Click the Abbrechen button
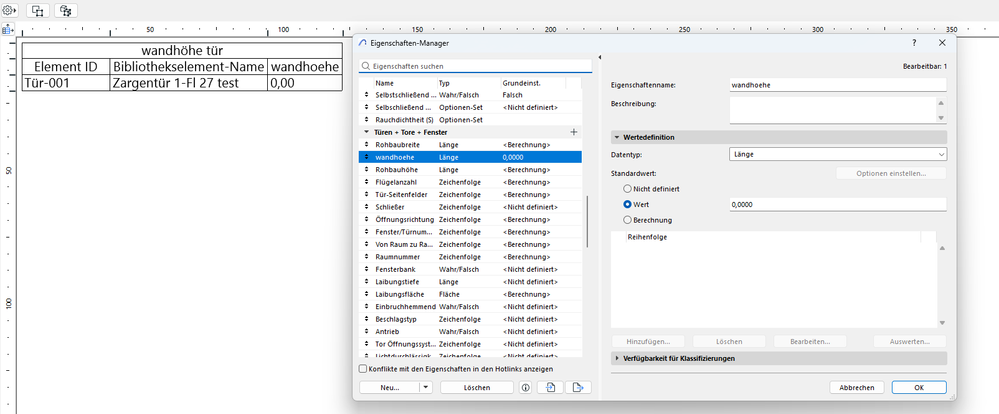The image size is (999, 414). pyautogui.click(x=856, y=387)
